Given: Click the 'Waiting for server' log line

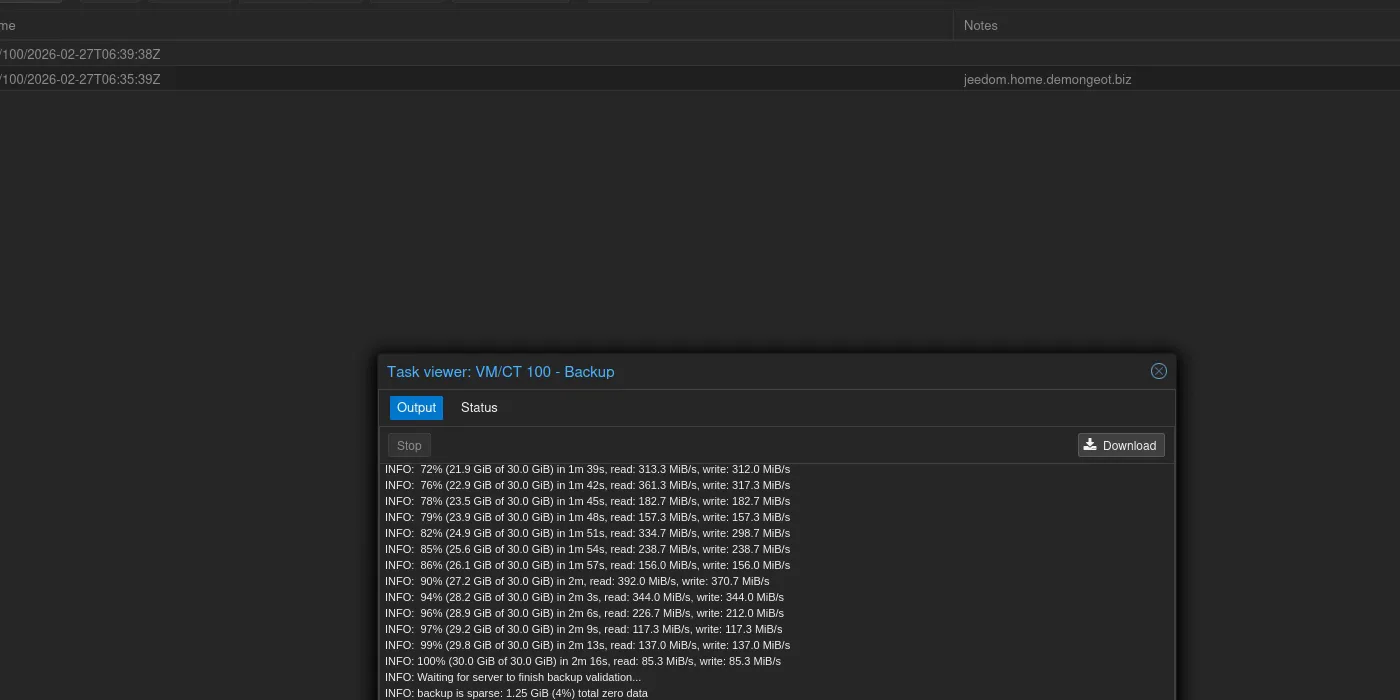Looking at the screenshot, I should tap(513, 677).
